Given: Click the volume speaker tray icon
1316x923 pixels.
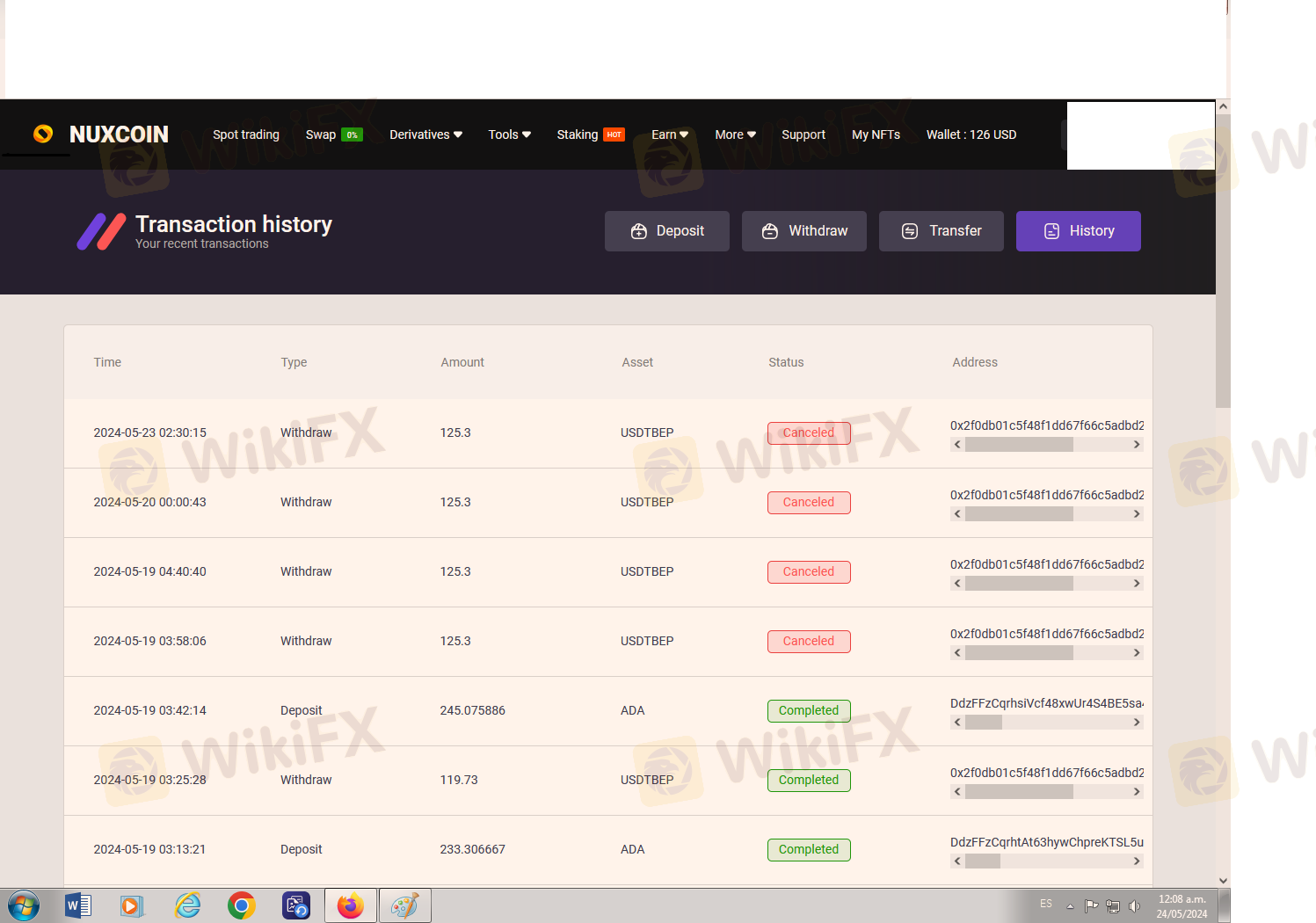Looking at the screenshot, I should pos(1134,906).
